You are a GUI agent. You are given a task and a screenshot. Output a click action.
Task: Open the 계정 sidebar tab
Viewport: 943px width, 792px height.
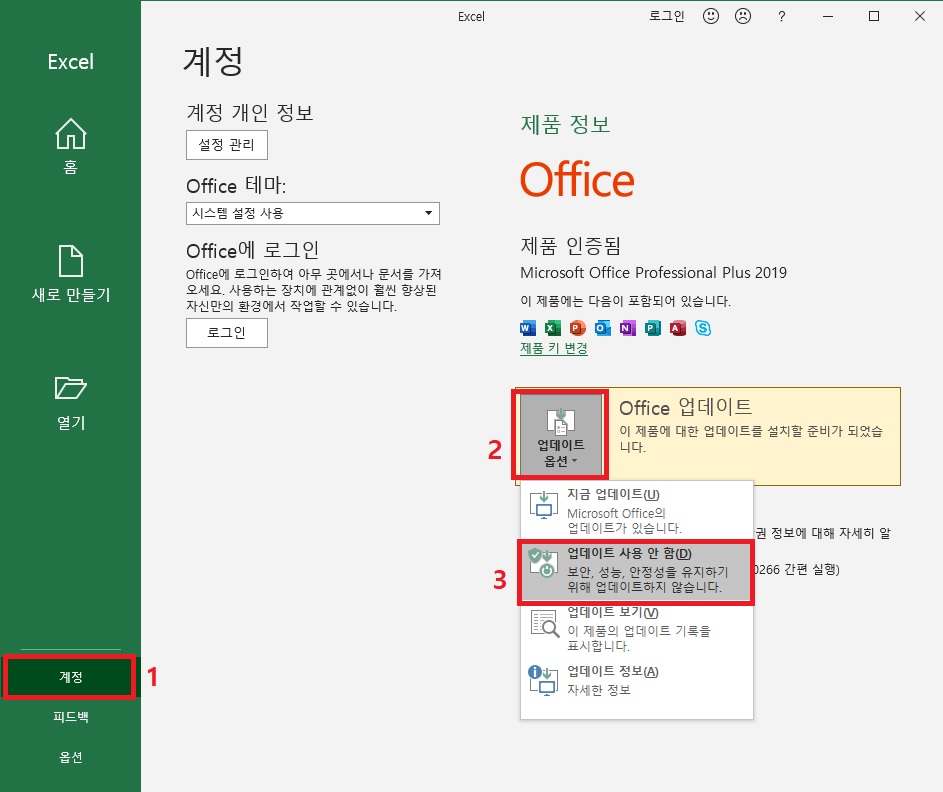tap(70, 677)
